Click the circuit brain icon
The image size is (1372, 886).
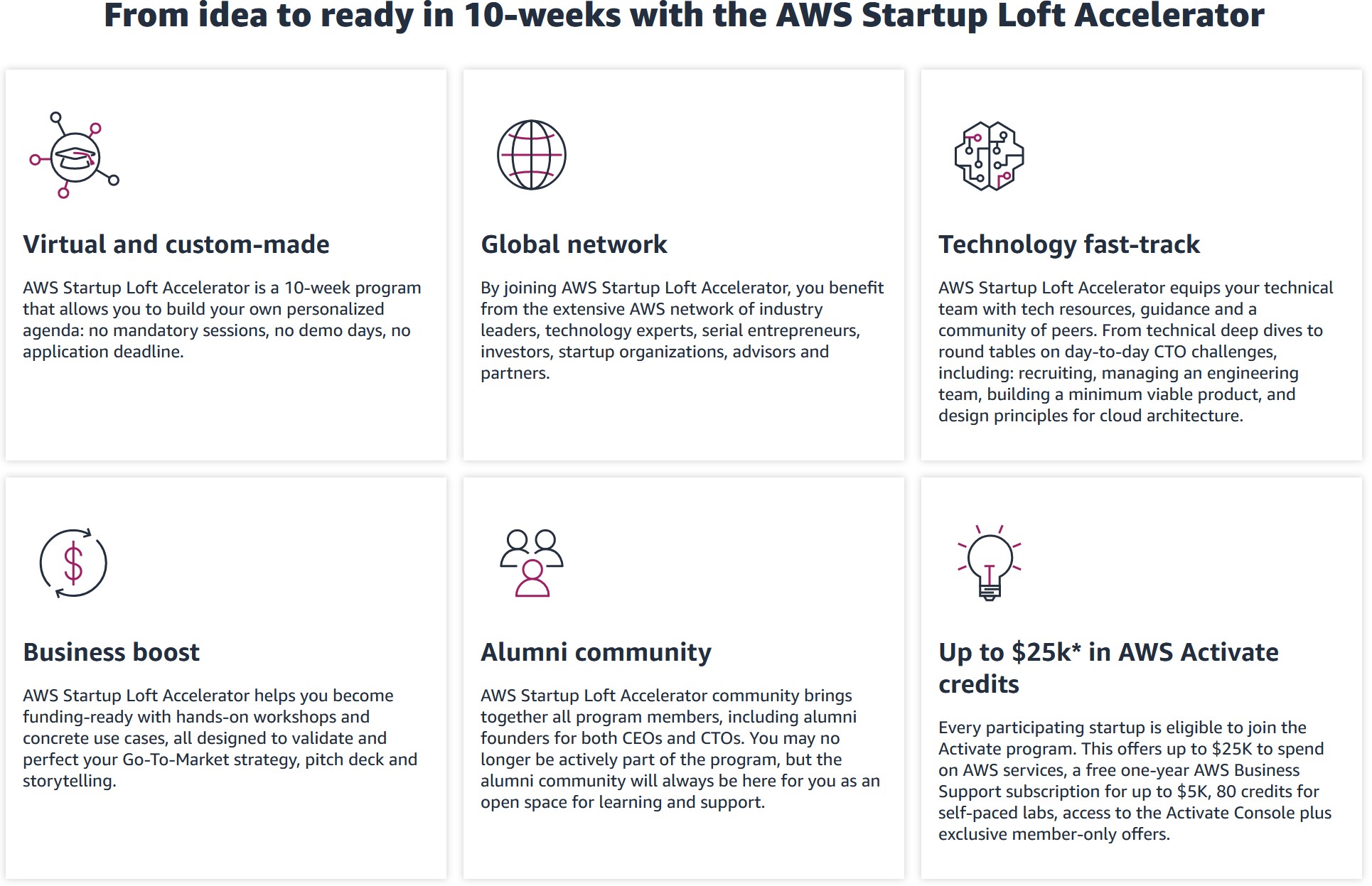[x=989, y=156]
